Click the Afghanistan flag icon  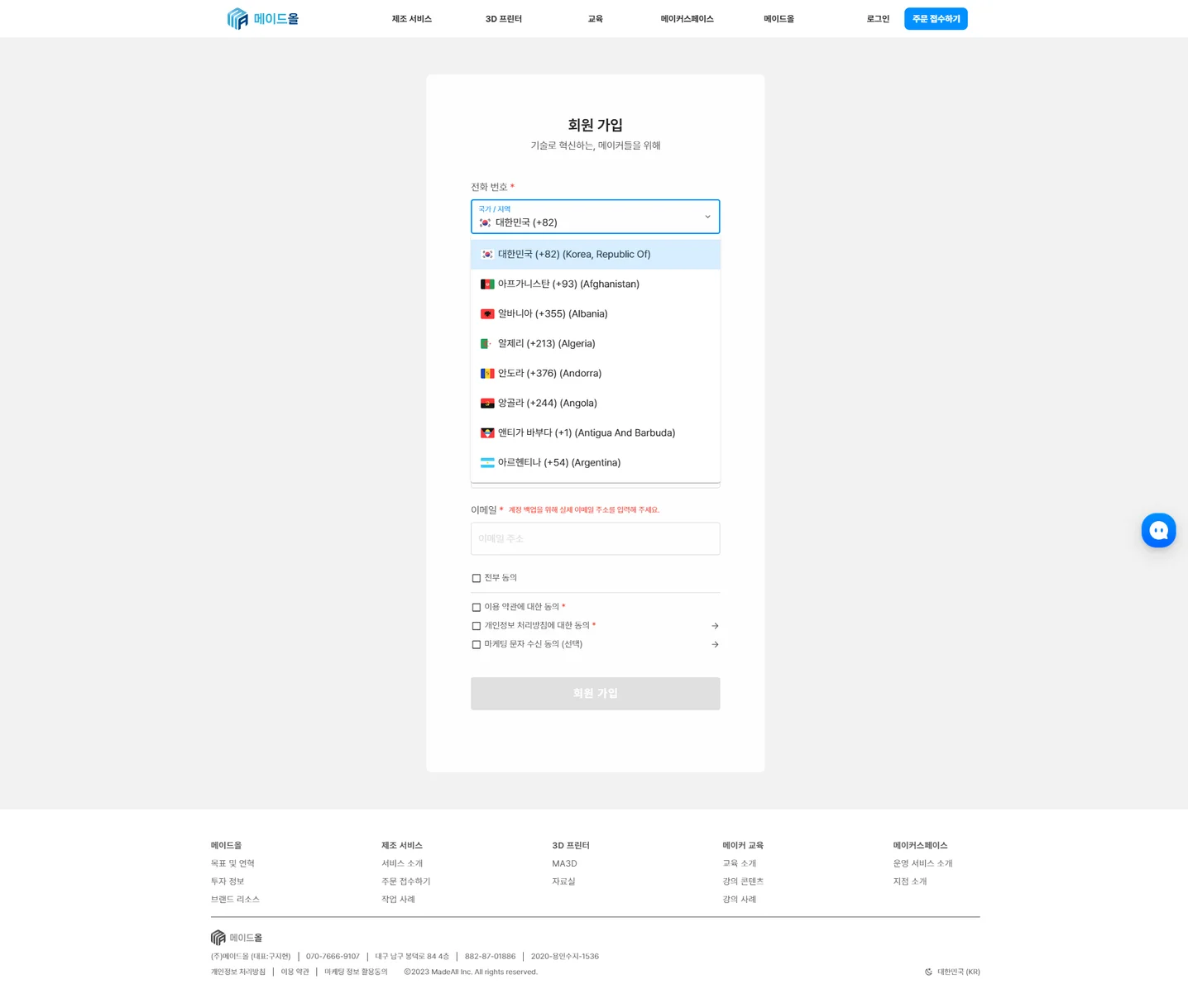point(487,284)
